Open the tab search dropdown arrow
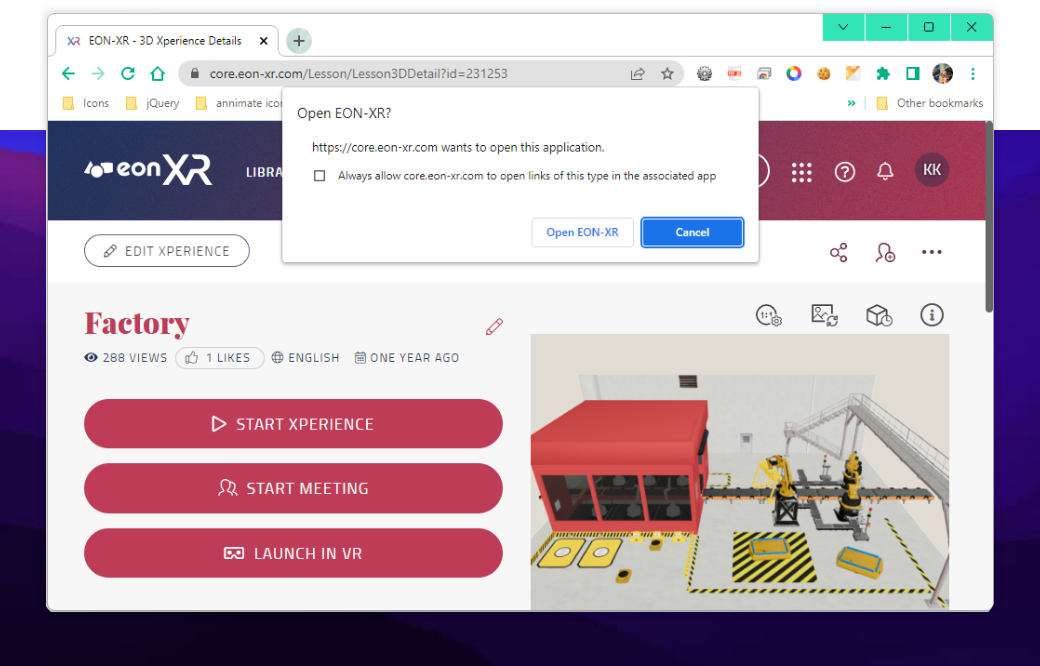Viewport: 1040px width, 666px height. [843, 27]
